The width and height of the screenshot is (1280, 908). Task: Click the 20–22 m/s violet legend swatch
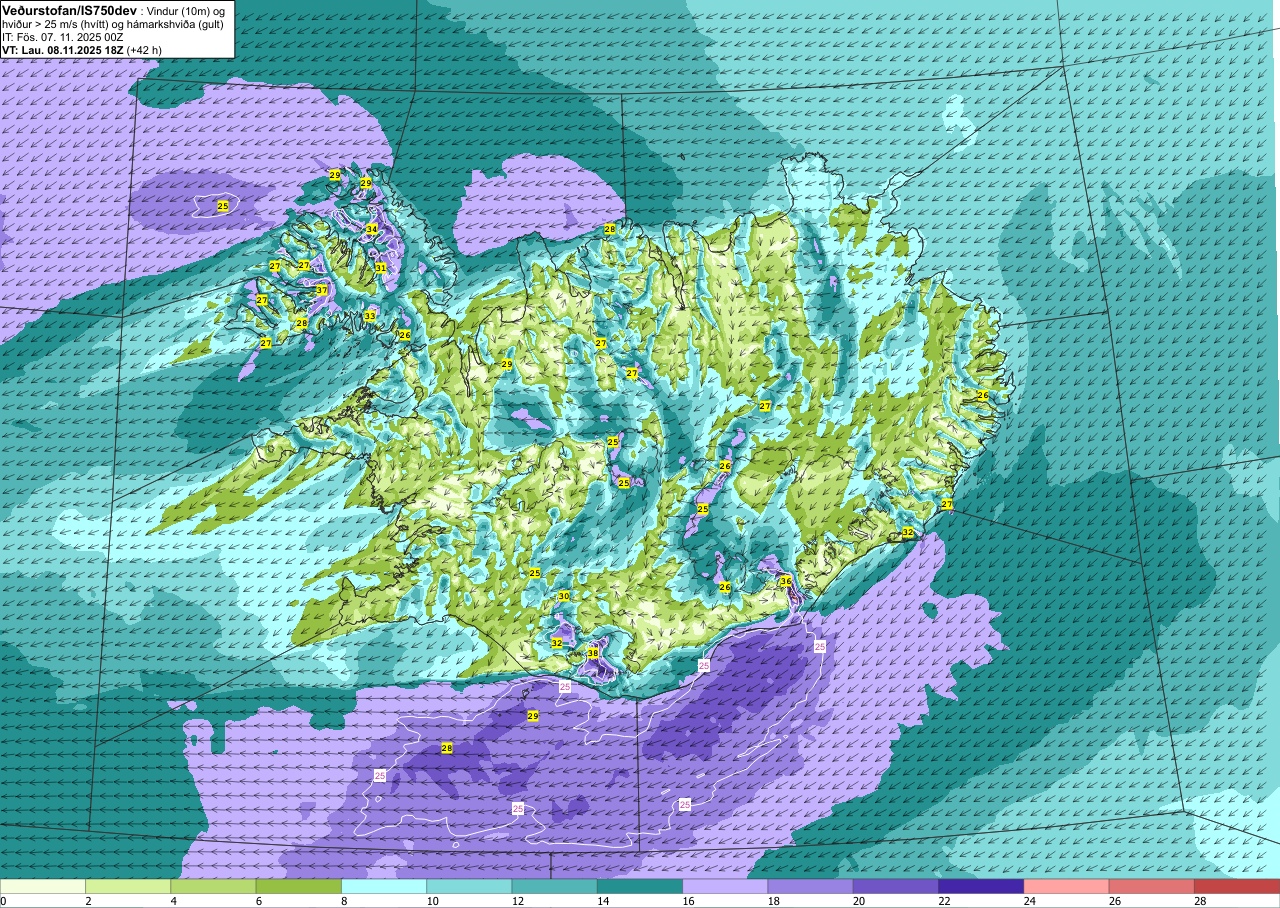click(896, 886)
